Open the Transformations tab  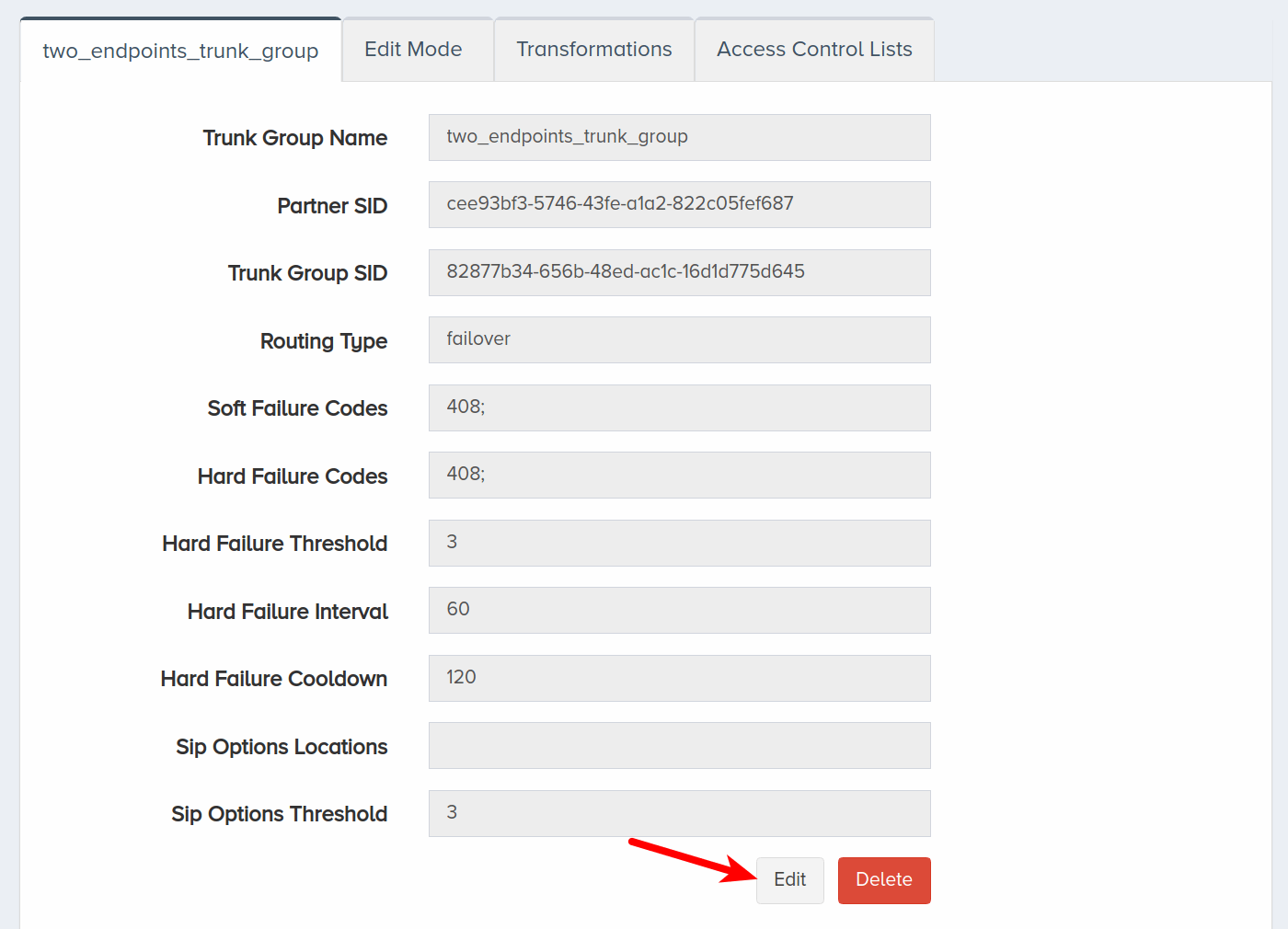click(594, 50)
